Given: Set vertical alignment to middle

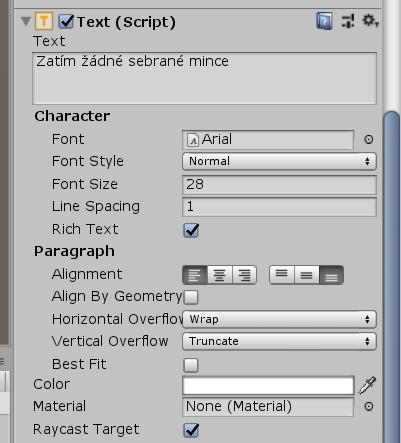Looking at the screenshot, I should [307, 275].
